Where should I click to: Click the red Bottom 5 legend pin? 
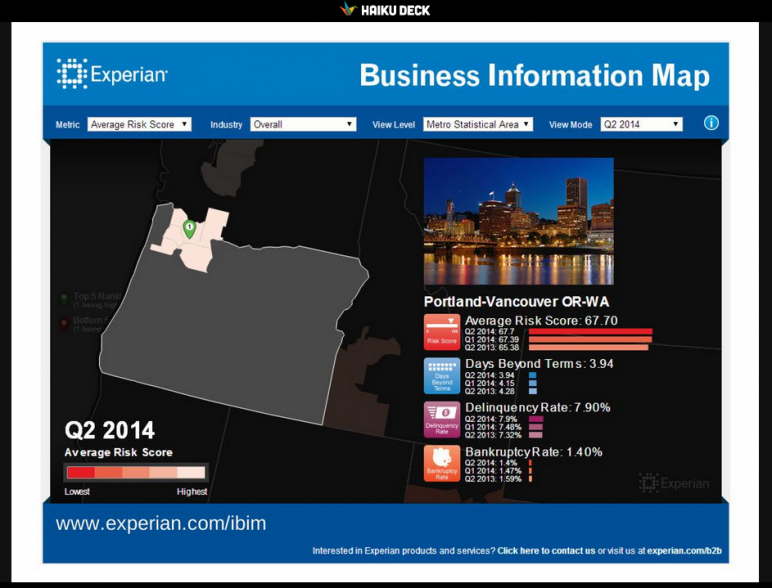click(x=64, y=324)
